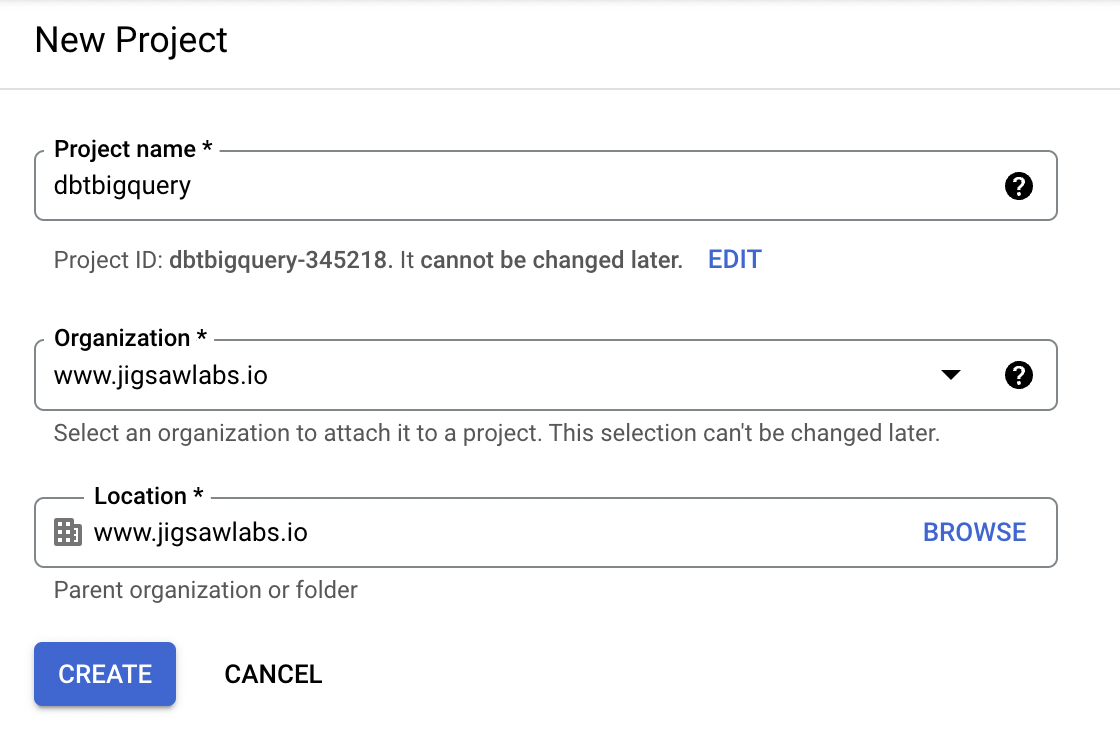Expand the Organization dropdown arrow
The image size is (1120, 730).
951,375
